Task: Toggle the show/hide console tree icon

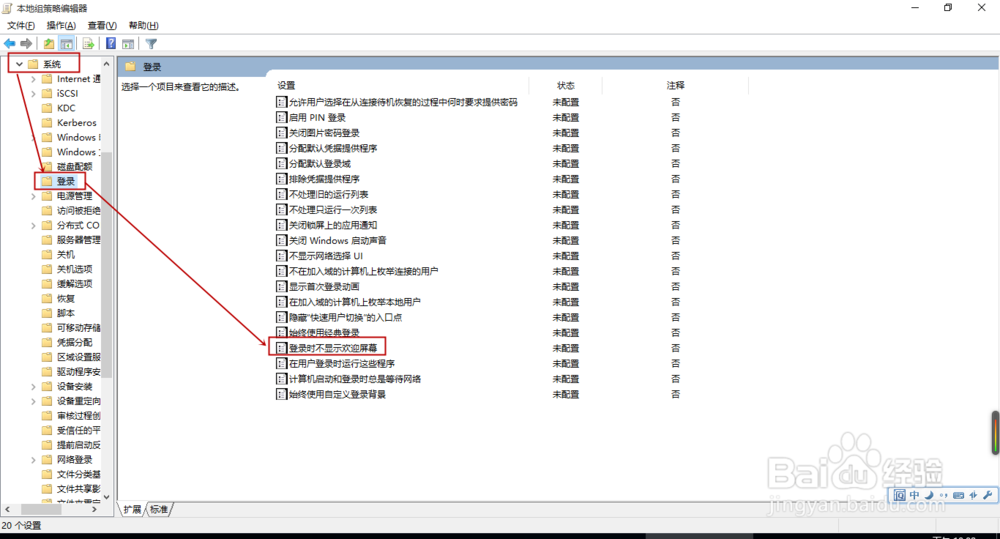Action: pos(66,43)
